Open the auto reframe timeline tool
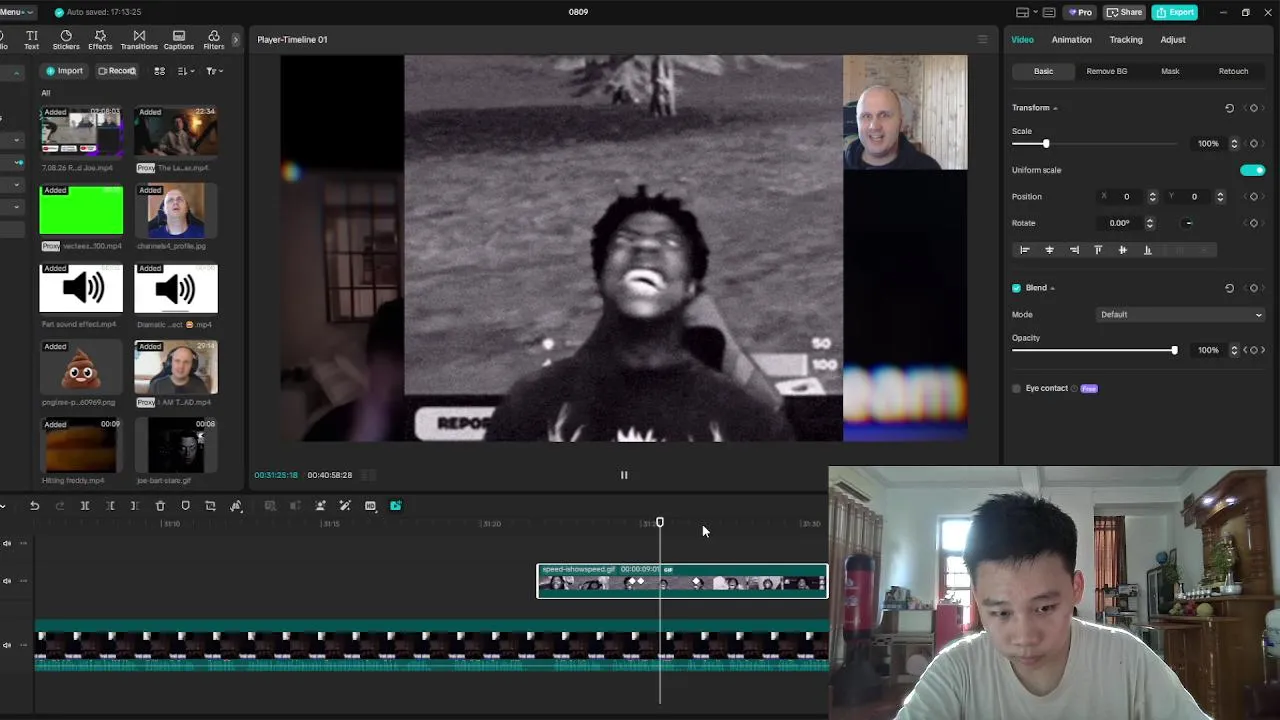This screenshot has height=720, width=1280. tap(236, 506)
